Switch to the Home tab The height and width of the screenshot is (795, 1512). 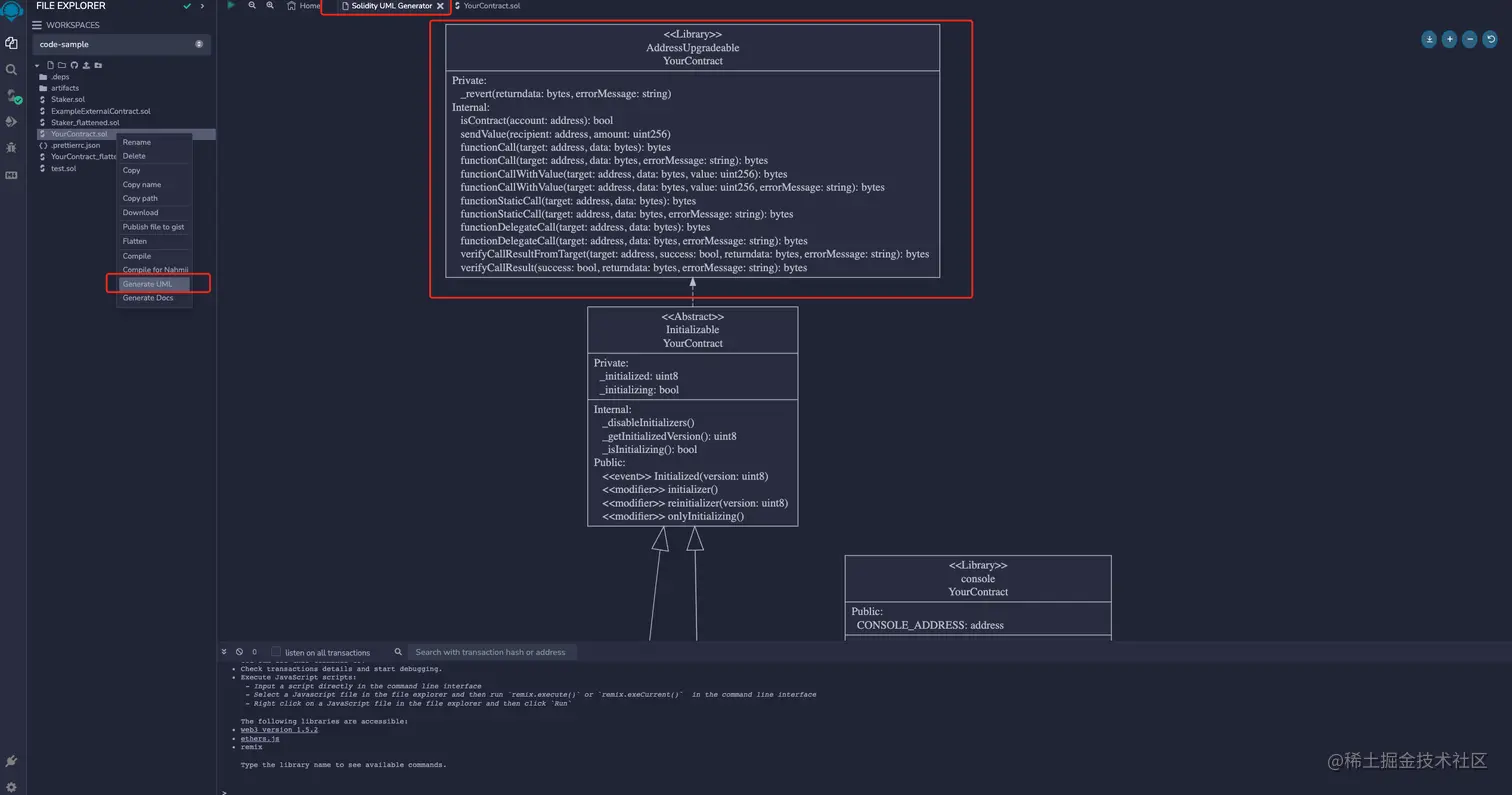point(304,6)
